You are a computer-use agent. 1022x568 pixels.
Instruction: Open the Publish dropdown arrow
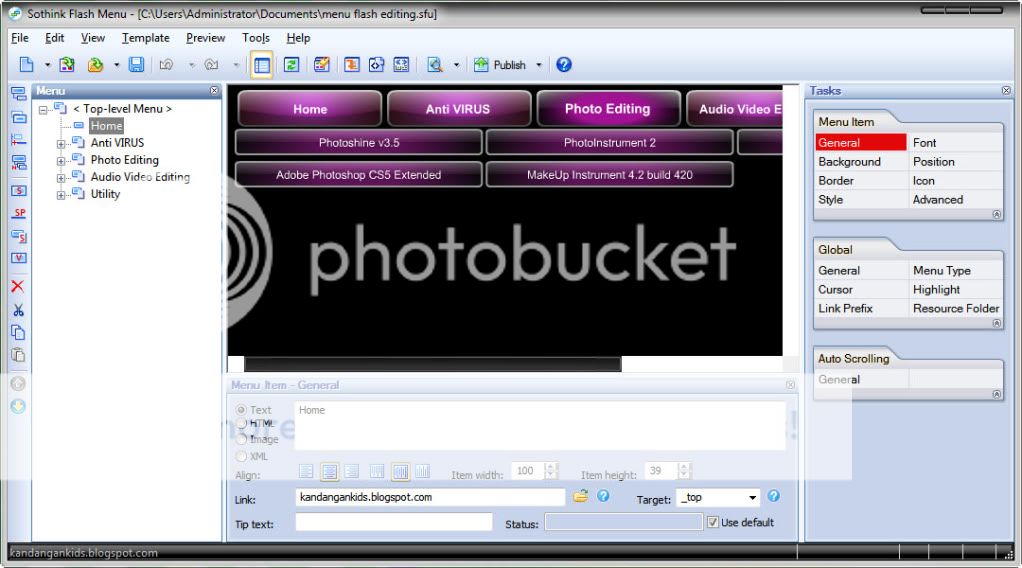tap(538, 65)
